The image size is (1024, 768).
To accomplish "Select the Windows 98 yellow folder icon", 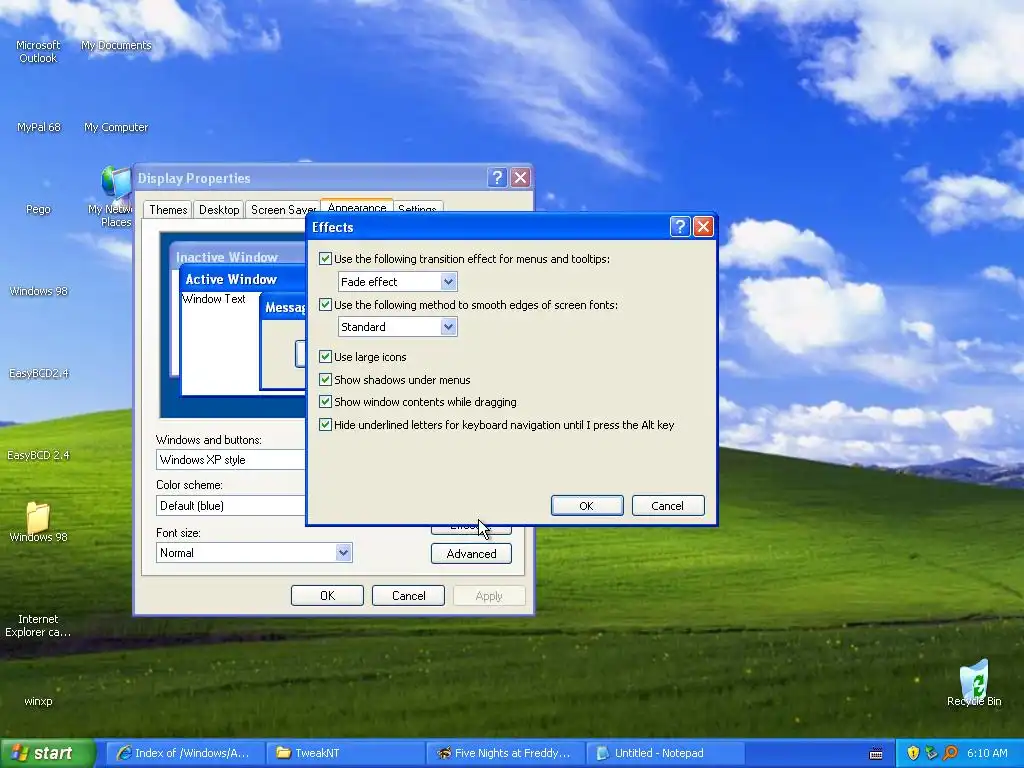I will point(38,517).
